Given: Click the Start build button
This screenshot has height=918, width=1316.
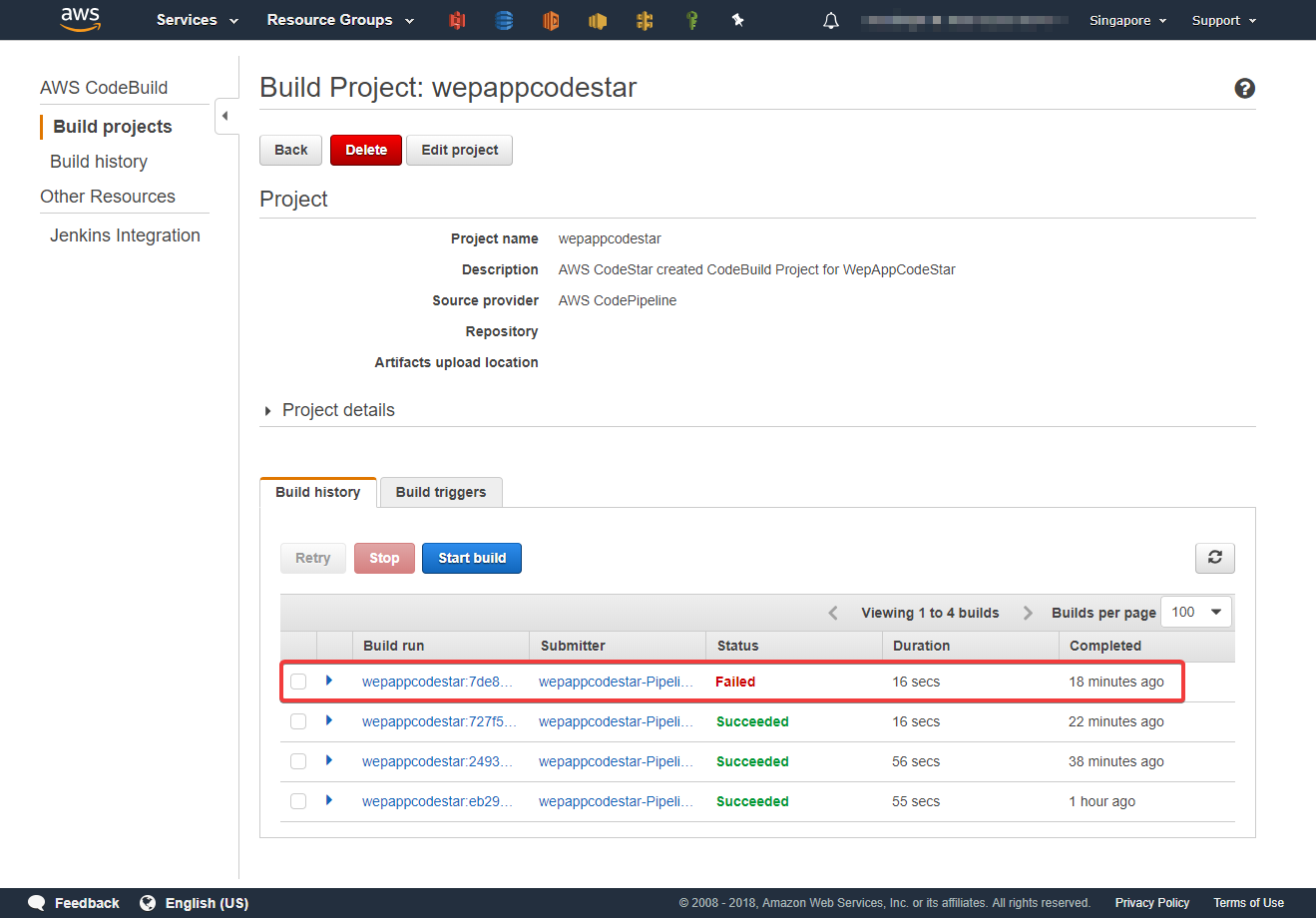Looking at the screenshot, I should 472,558.
